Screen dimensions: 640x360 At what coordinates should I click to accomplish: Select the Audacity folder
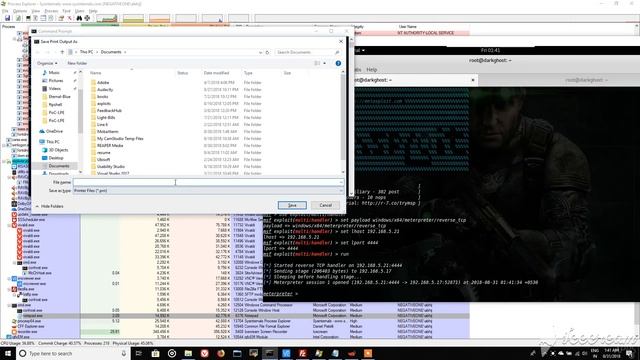[105, 89]
